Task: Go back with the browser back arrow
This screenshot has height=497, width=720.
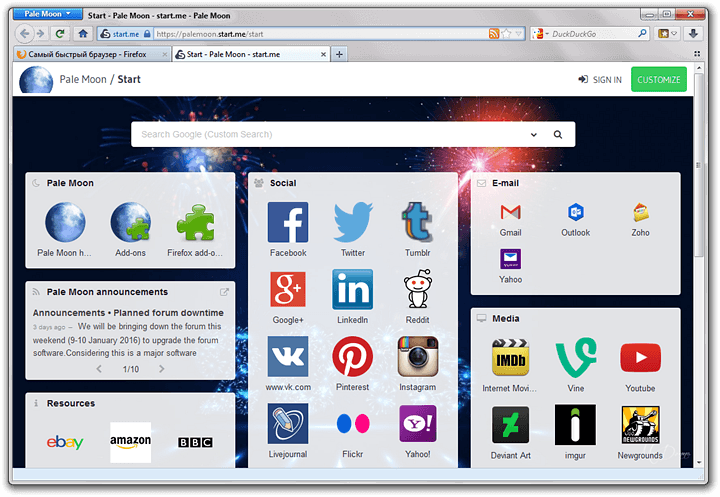Action: 25,34
